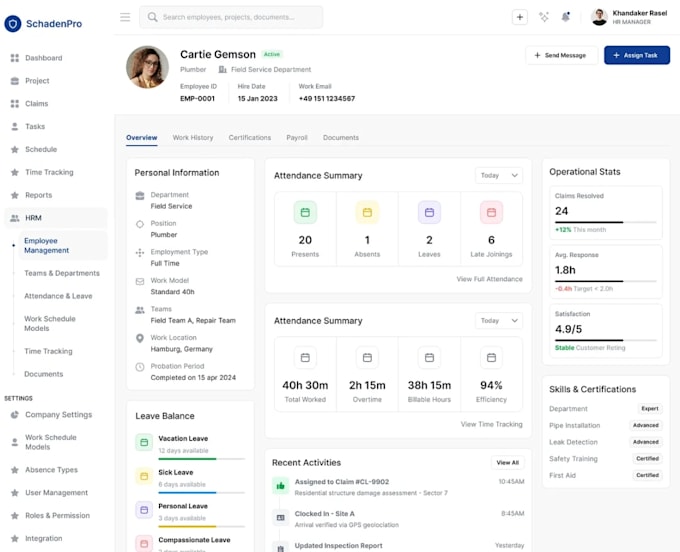Click the plus icon in top bar

pos(520,17)
